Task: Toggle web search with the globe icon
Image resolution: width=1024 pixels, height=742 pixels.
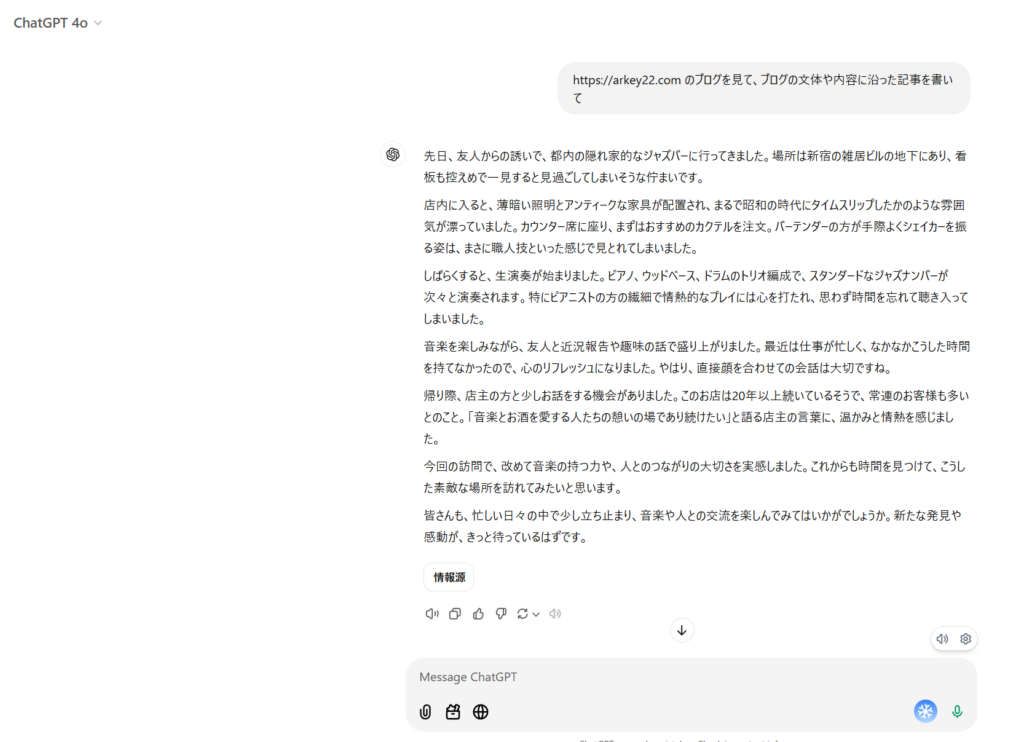Action: click(x=480, y=712)
